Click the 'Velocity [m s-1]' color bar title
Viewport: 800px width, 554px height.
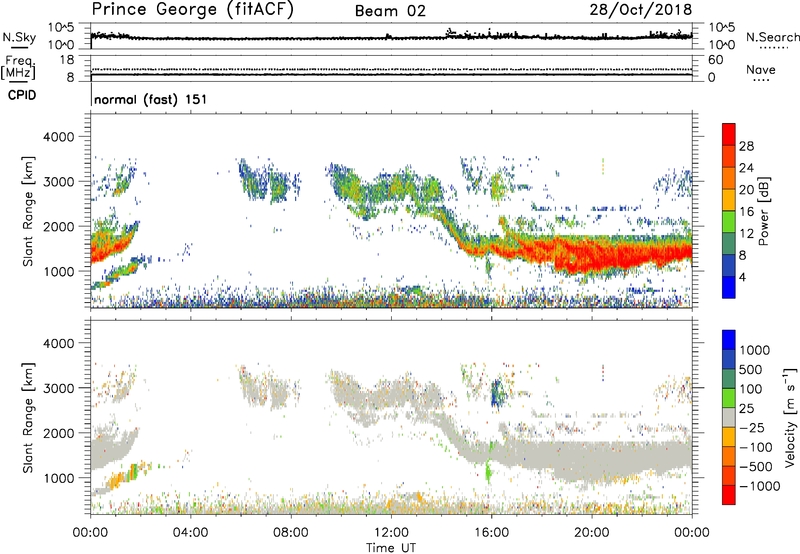(790, 417)
